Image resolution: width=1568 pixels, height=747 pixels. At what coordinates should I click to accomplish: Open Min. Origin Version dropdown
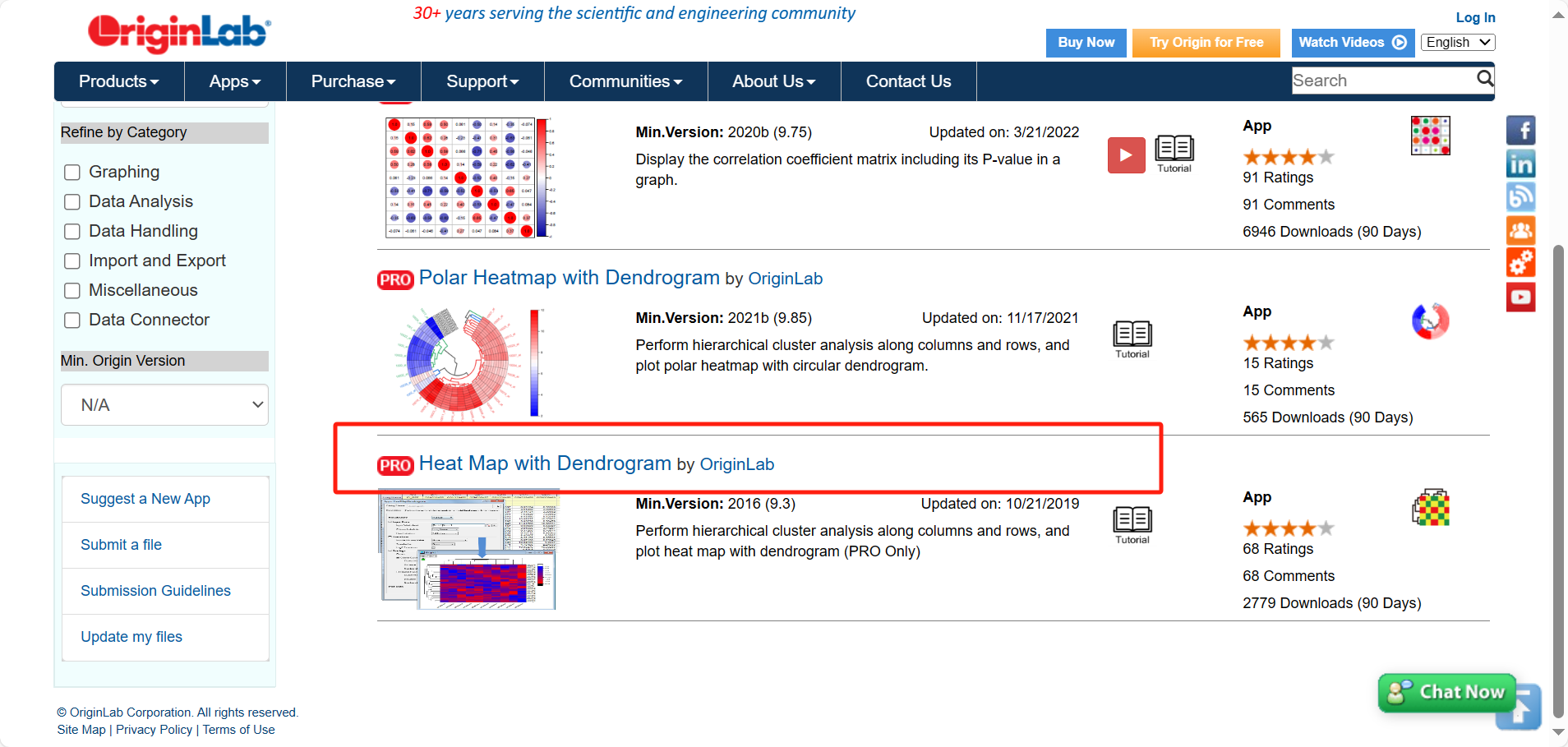pos(164,405)
